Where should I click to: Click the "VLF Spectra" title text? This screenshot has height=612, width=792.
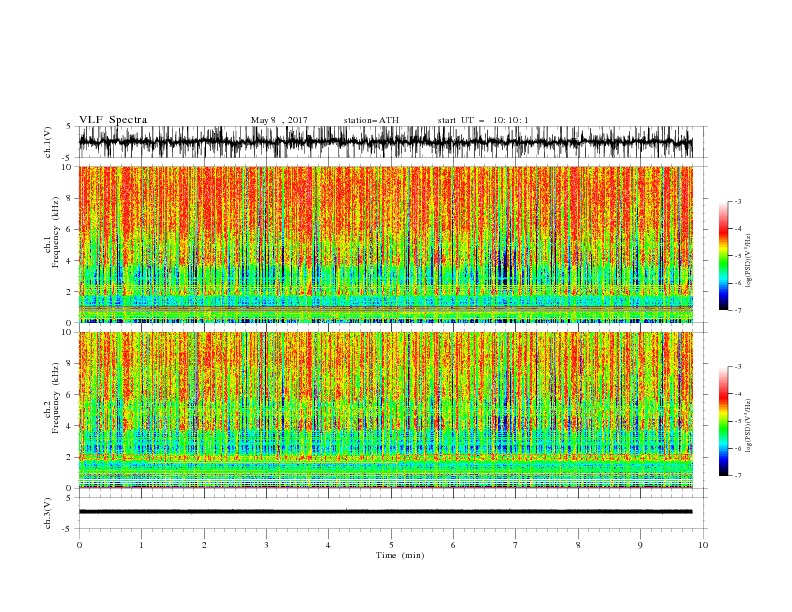click(x=113, y=120)
